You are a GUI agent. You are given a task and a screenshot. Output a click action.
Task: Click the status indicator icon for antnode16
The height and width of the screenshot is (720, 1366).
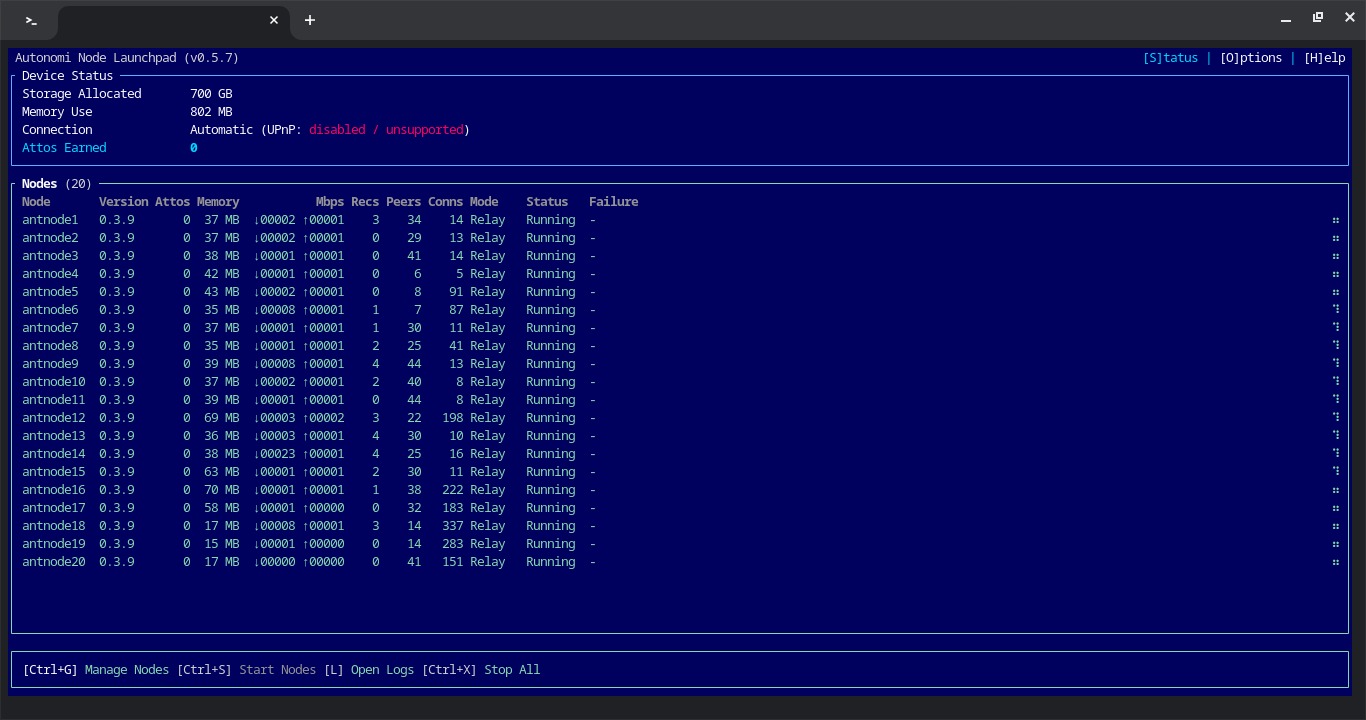click(1335, 490)
